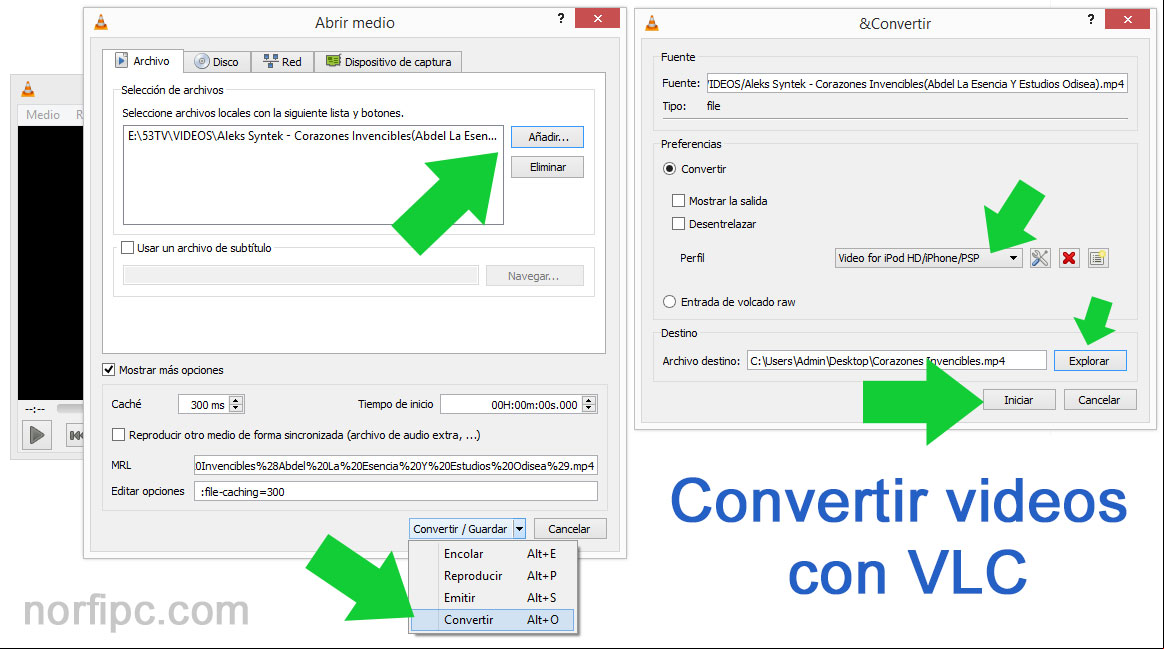
Task: Enable 'Reproducir otro medio de forma sincronizada'
Action: pyautogui.click(x=118, y=435)
